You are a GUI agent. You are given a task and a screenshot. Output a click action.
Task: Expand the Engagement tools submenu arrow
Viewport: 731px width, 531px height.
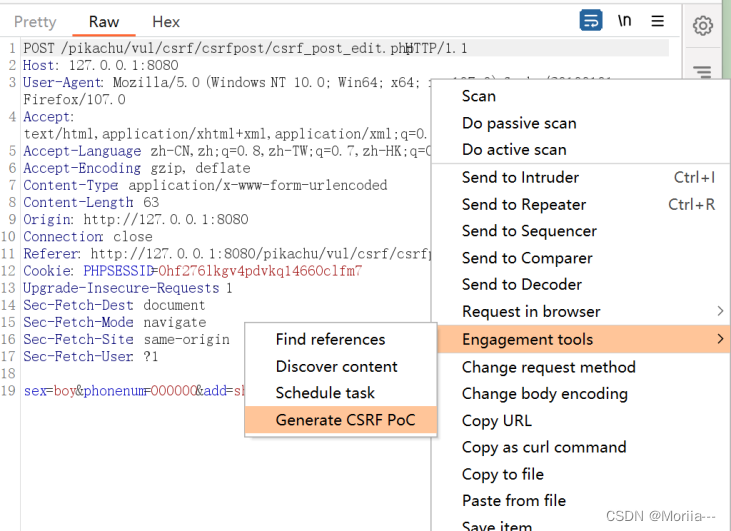point(720,339)
